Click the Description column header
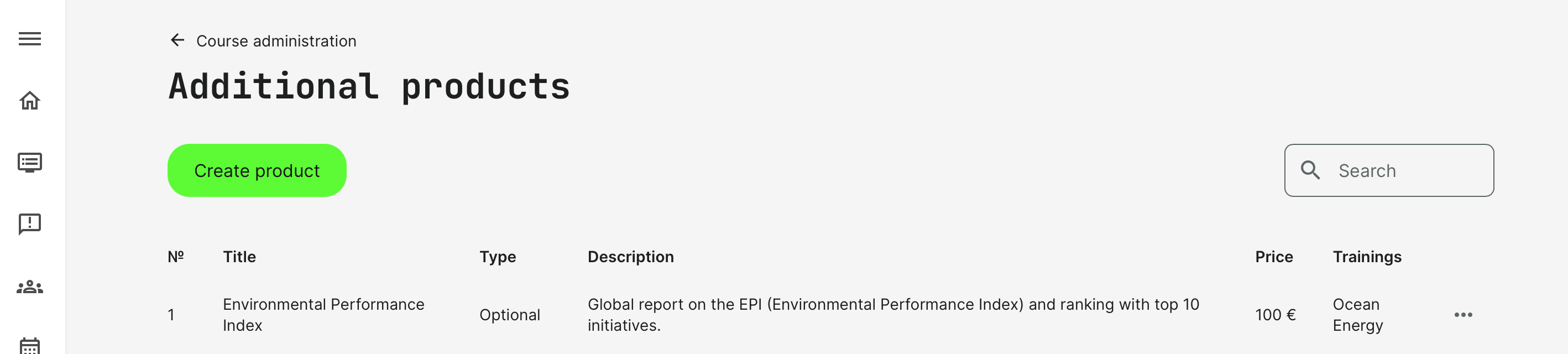Image resolution: width=1568 pixels, height=354 pixels. 630,257
